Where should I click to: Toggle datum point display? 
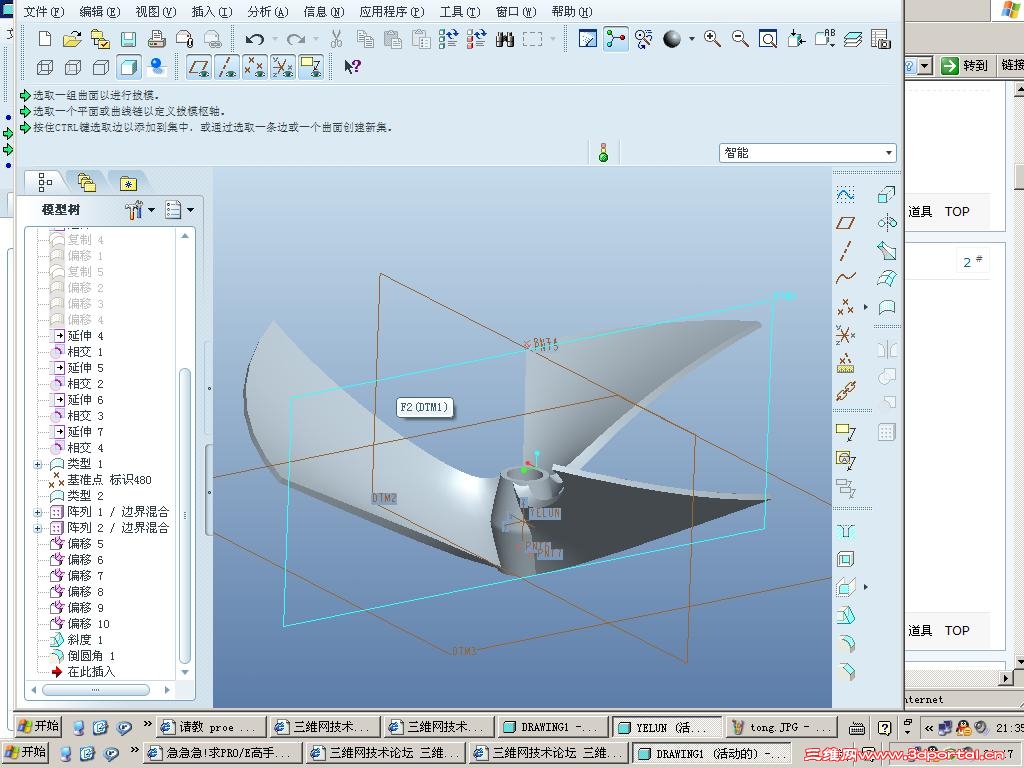click(255, 67)
